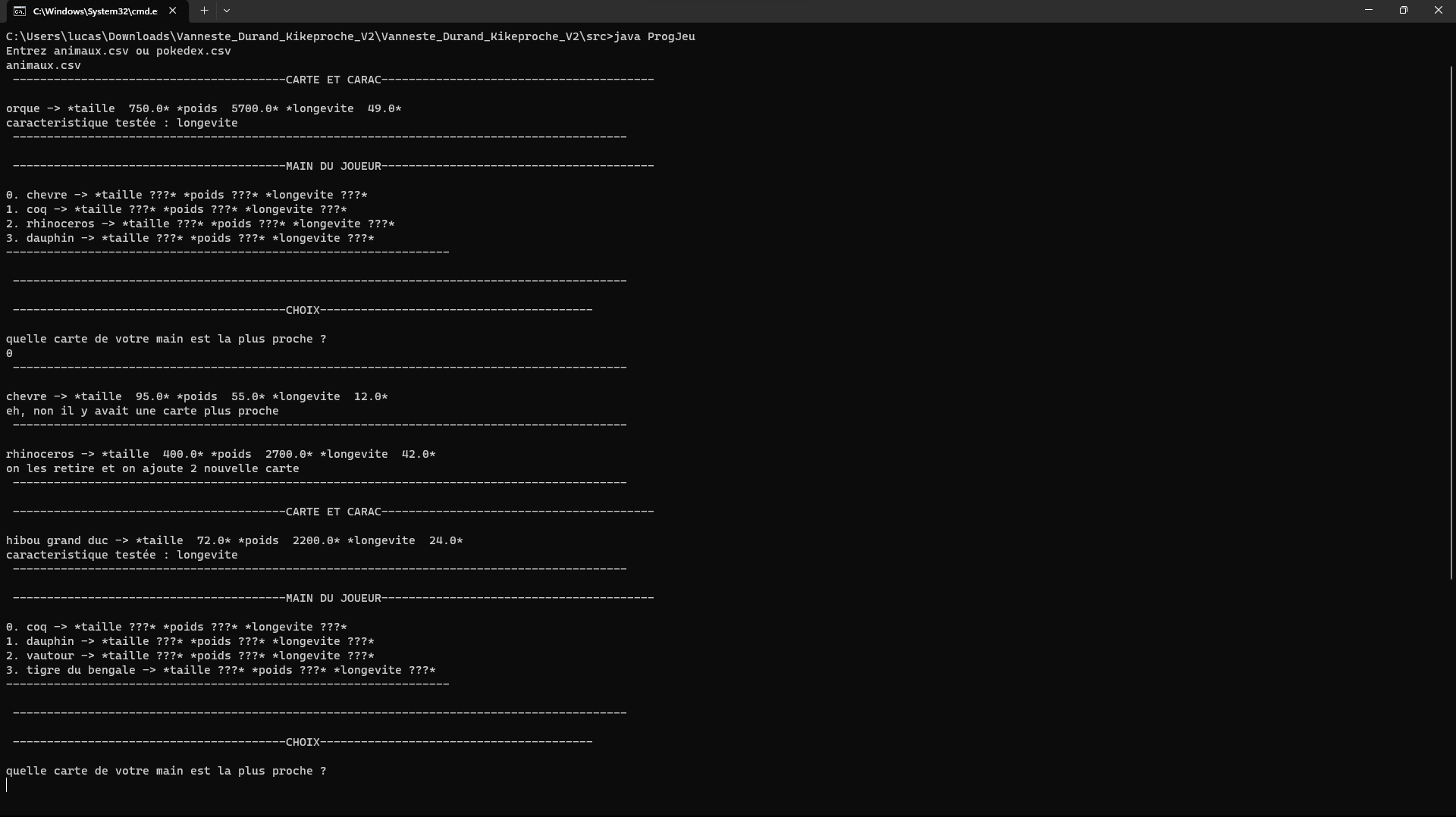Click the entered 'animaux.csv' line
The width and height of the screenshot is (1456, 817).
pyautogui.click(x=43, y=65)
